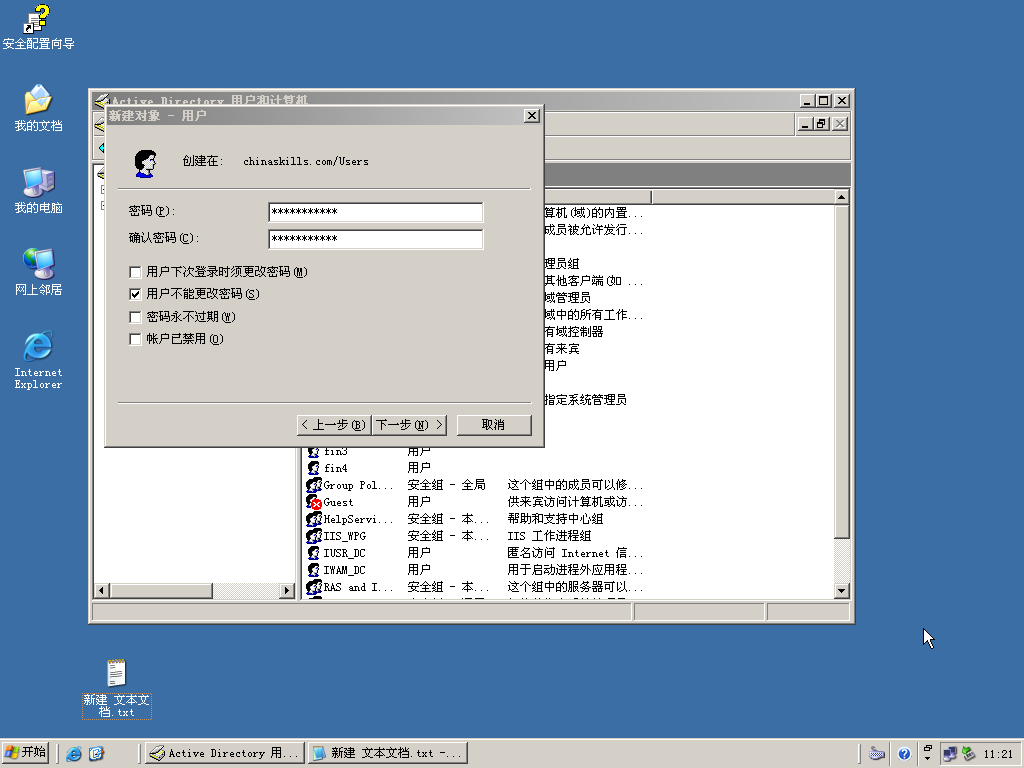This screenshot has height=768, width=1024.
Task: Click the IWAM_DC user icon
Action: 313,570
